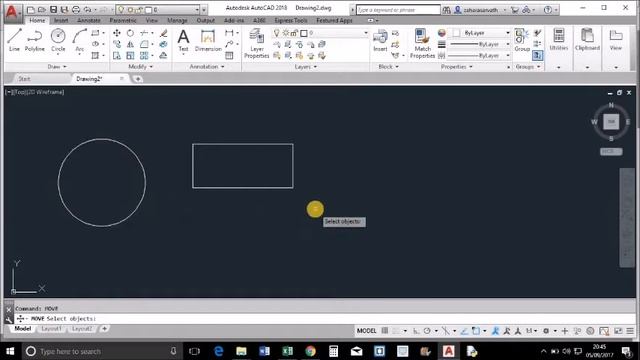Open the Utilities panel
The image size is (640, 360).
pyautogui.click(x=558, y=40)
